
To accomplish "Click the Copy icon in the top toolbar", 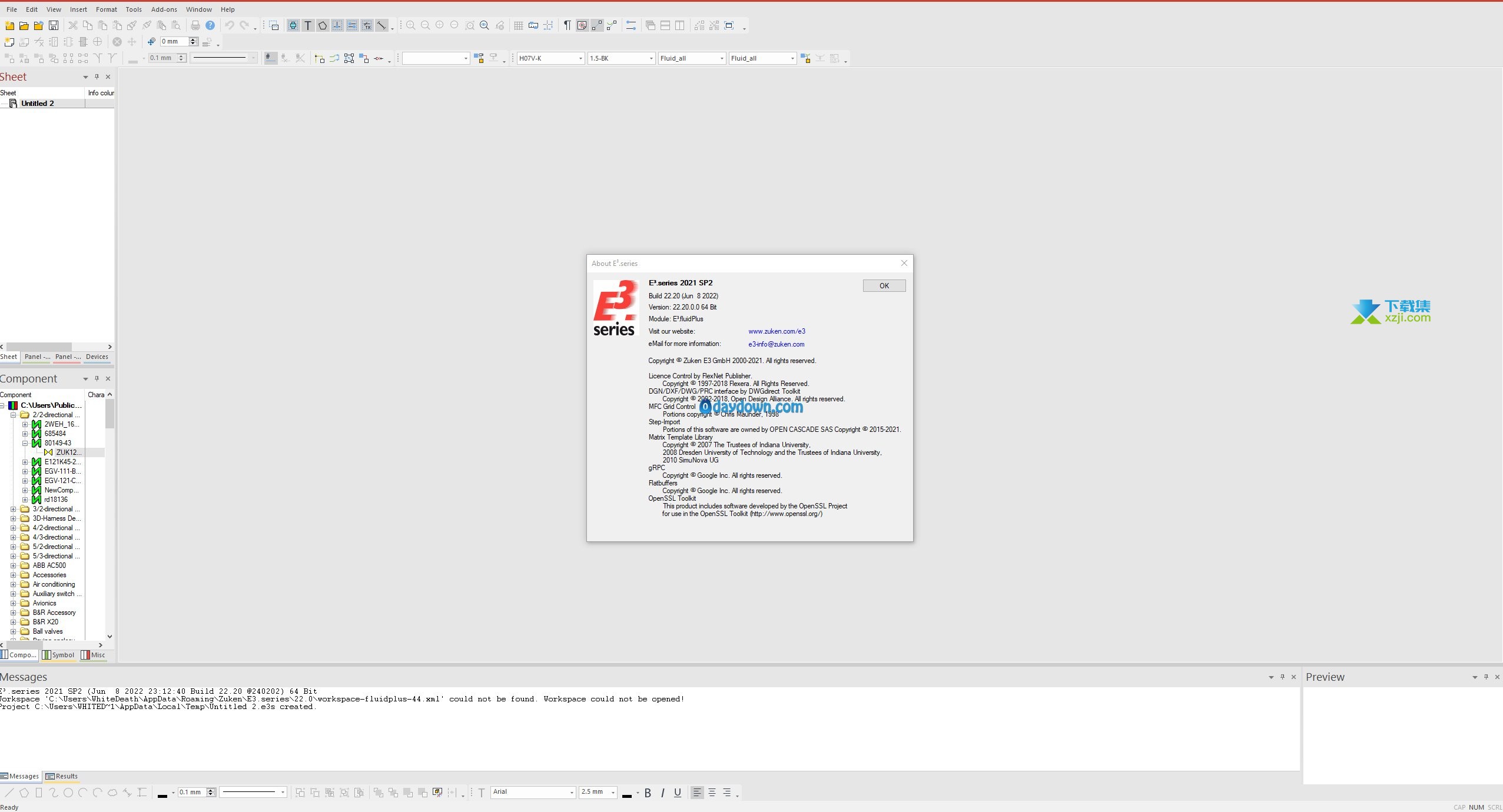I will [x=88, y=25].
